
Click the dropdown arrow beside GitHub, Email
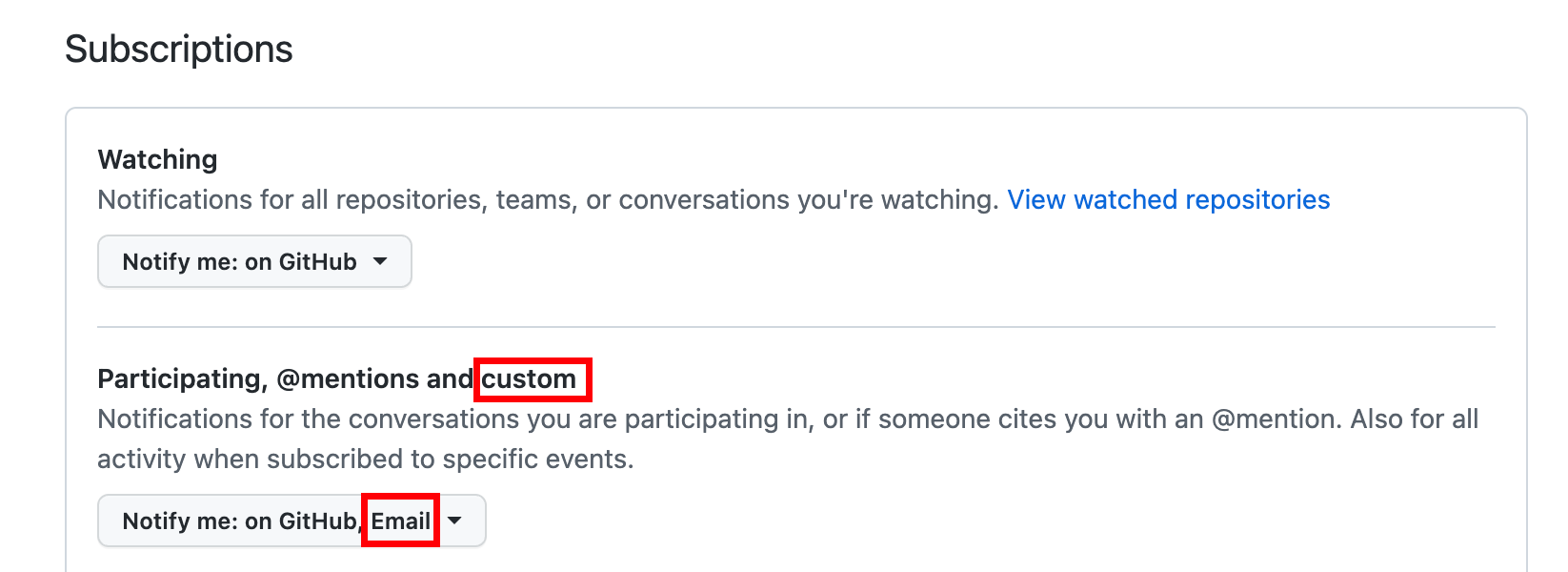(455, 521)
